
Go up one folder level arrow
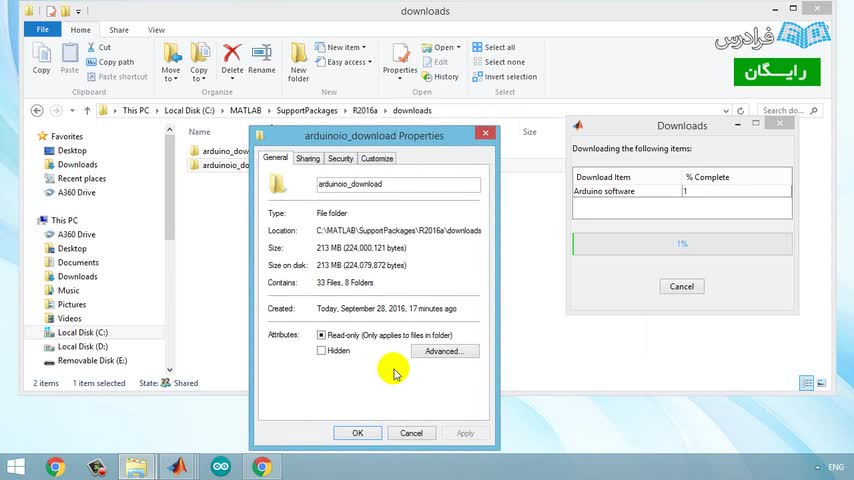[87, 111]
